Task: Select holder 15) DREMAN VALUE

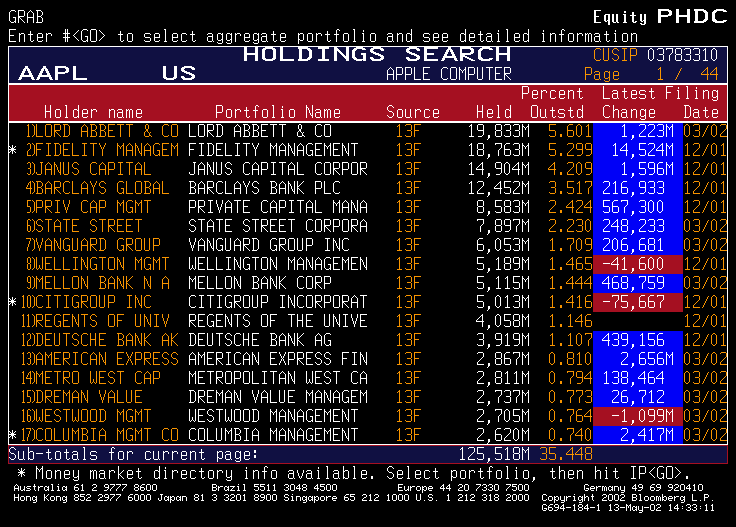Action: [x=81, y=397]
